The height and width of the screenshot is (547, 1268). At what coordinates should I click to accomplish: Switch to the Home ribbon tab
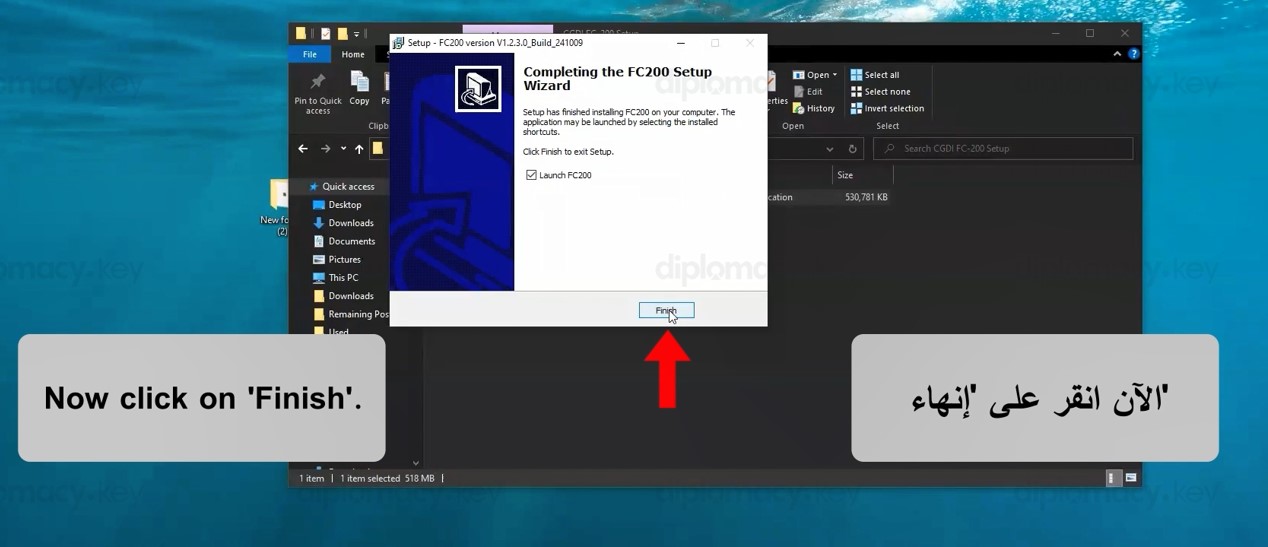pyautogui.click(x=353, y=54)
